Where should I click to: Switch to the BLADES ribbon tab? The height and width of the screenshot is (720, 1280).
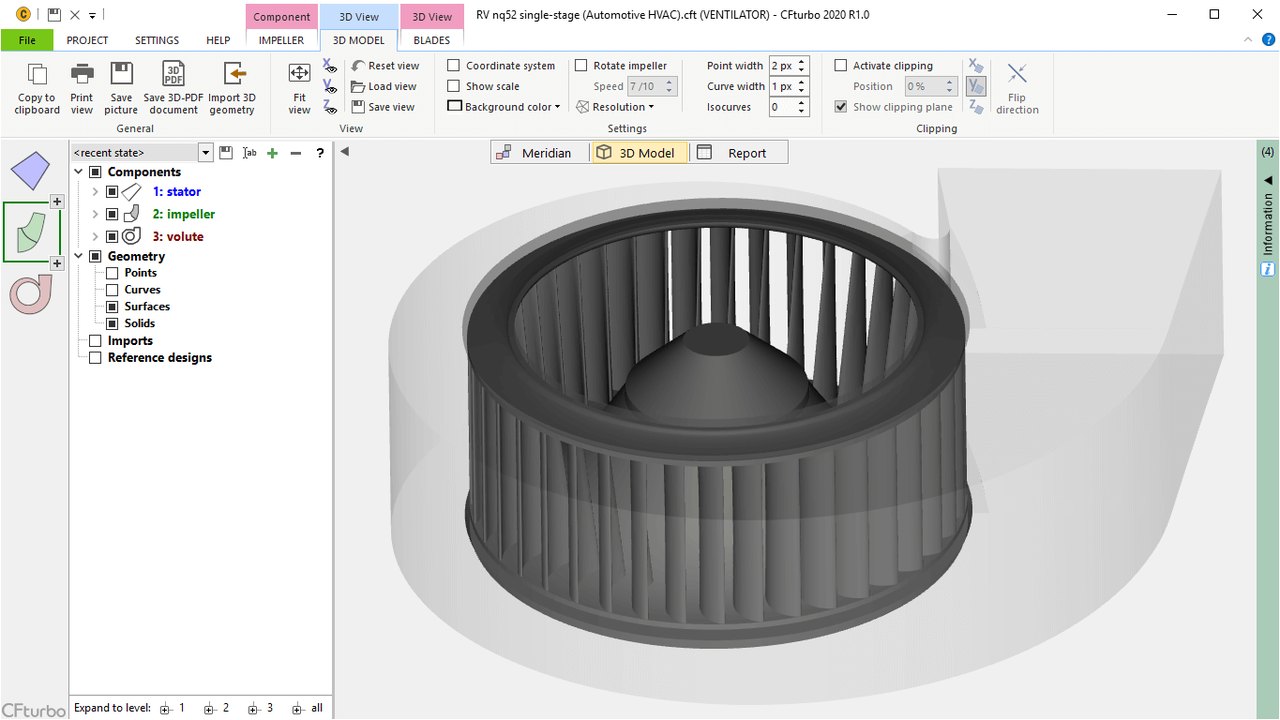[431, 40]
